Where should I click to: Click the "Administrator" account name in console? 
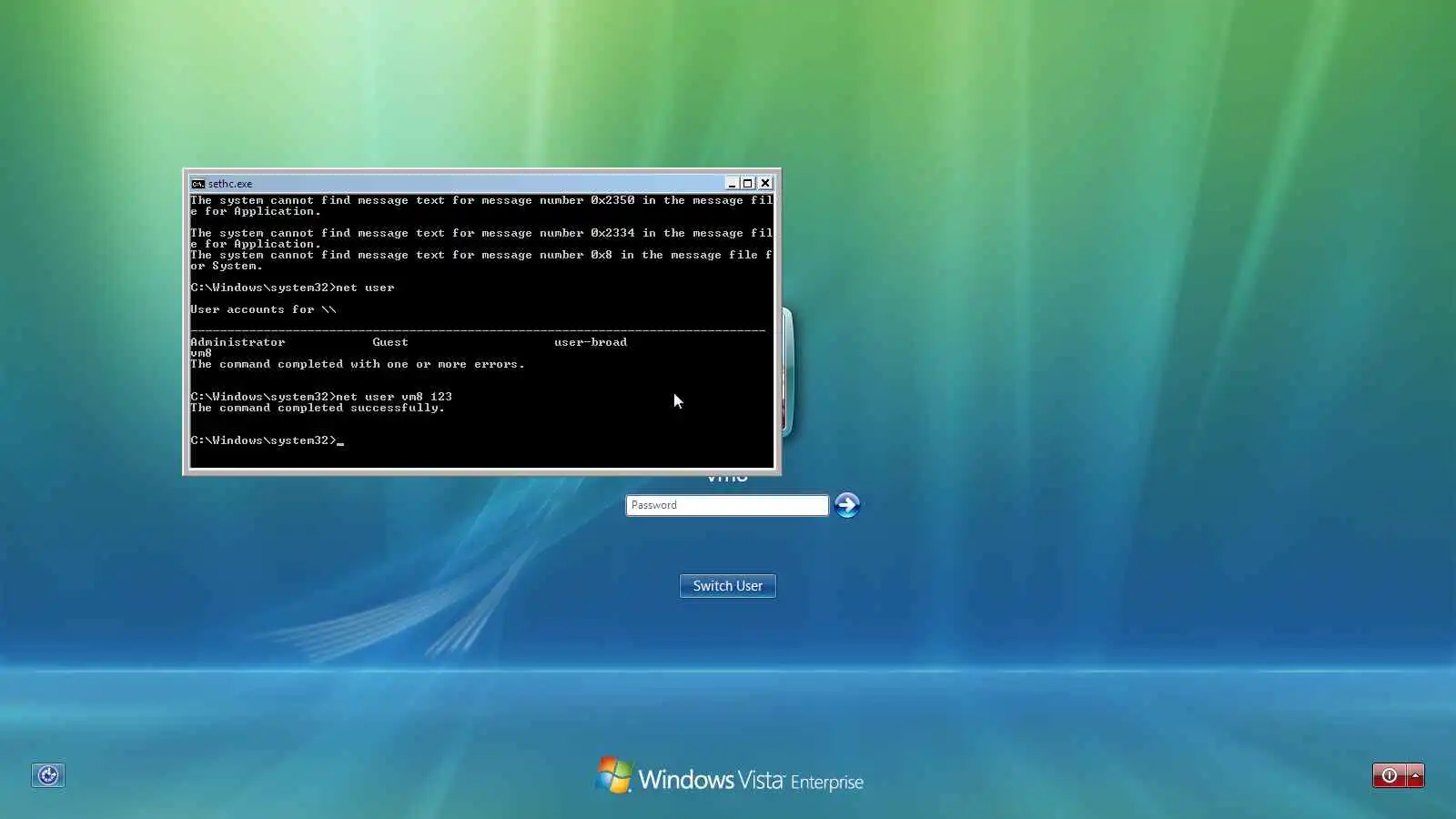(238, 342)
